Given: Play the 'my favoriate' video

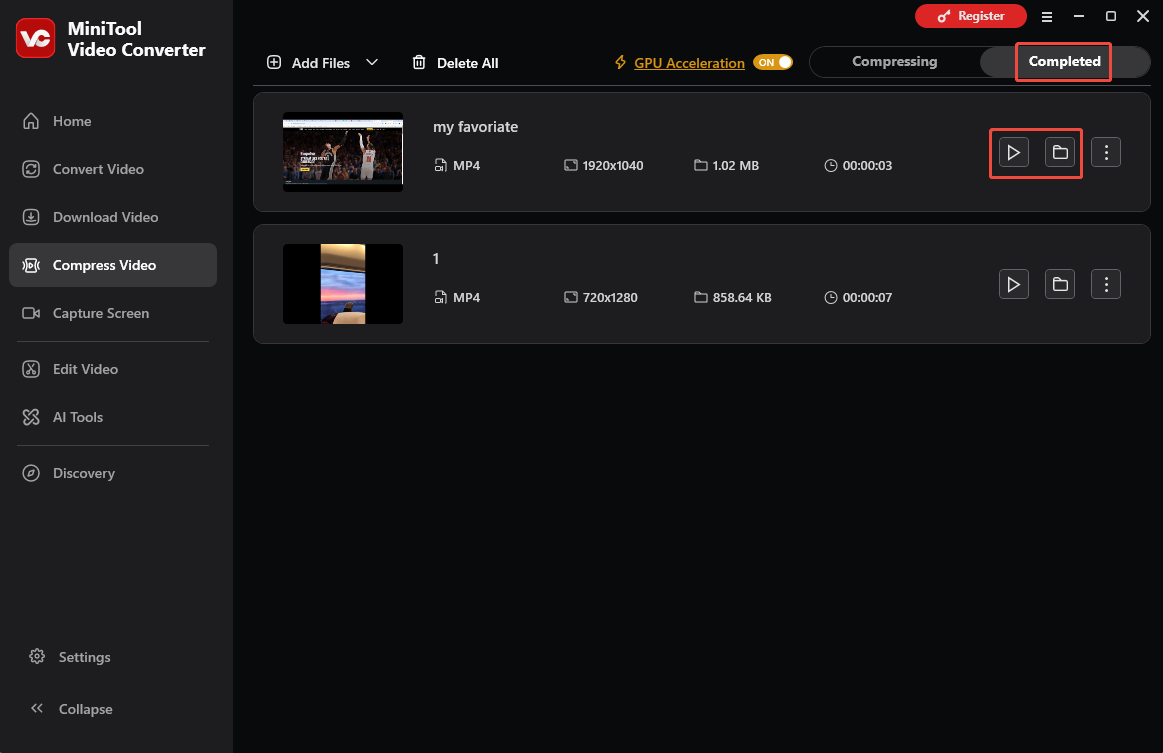Looking at the screenshot, I should tap(1013, 152).
